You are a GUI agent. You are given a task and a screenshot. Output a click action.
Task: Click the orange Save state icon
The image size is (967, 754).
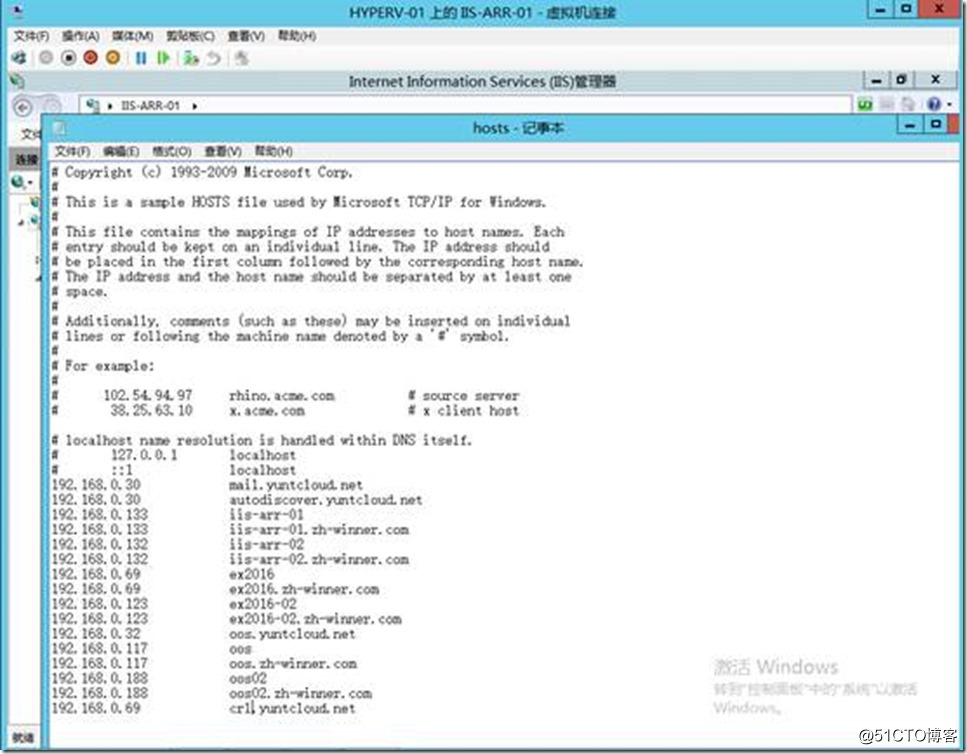[x=113, y=58]
